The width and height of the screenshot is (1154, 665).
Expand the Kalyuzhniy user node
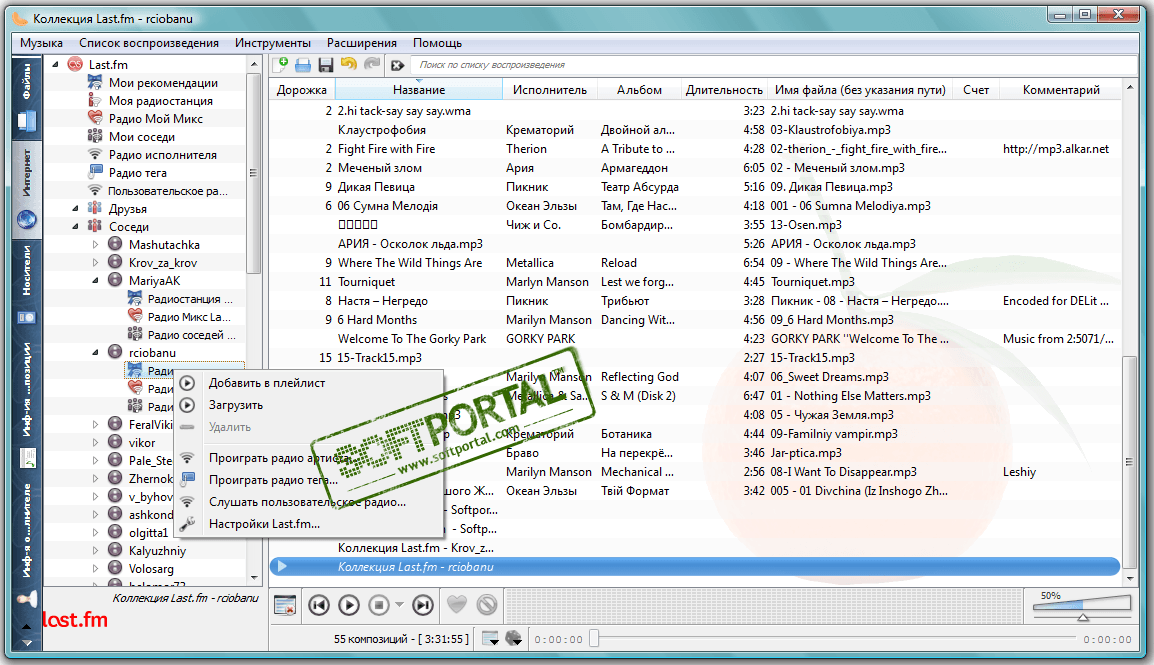coord(95,550)
